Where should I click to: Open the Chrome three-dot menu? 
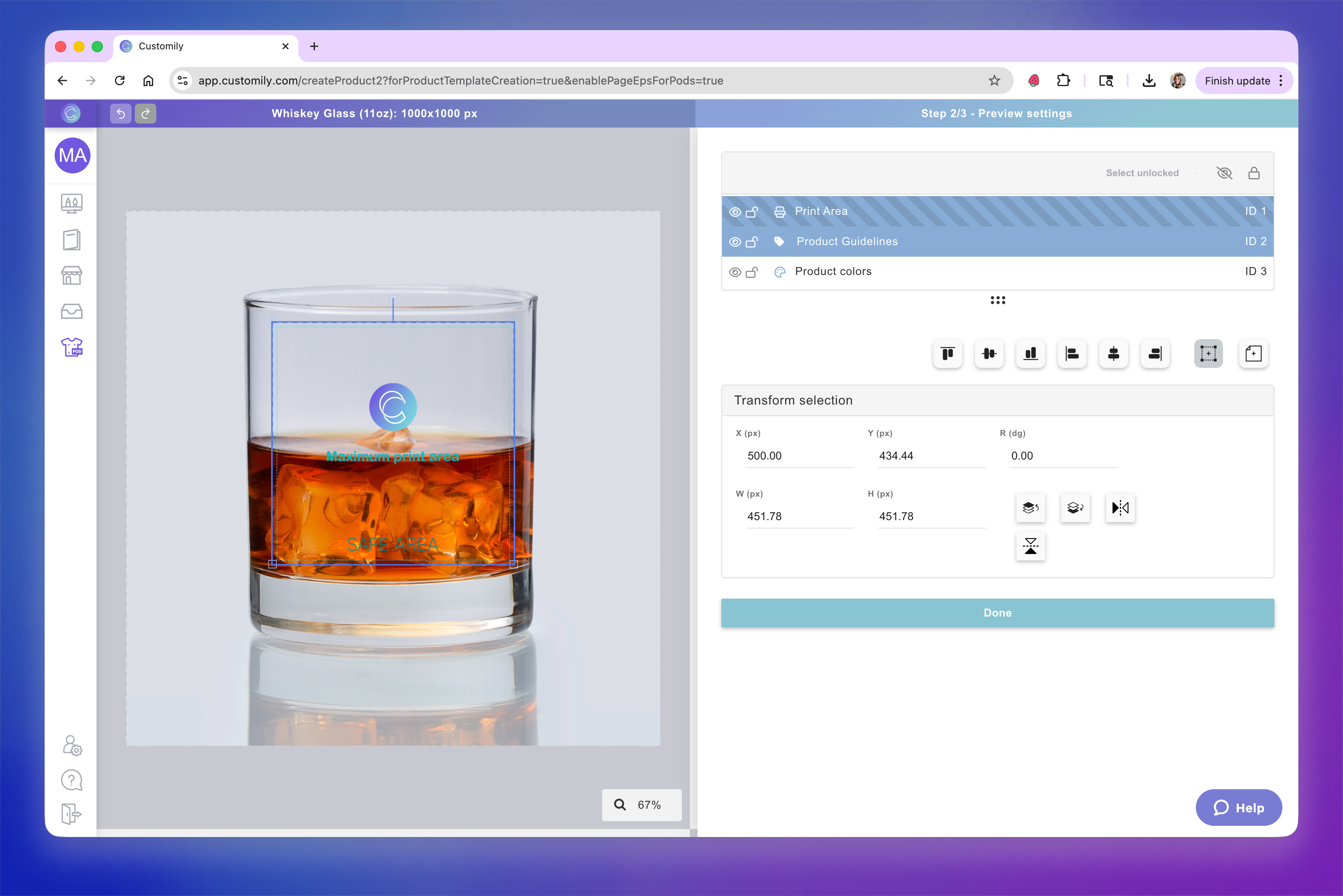[x=1281, y=81]
